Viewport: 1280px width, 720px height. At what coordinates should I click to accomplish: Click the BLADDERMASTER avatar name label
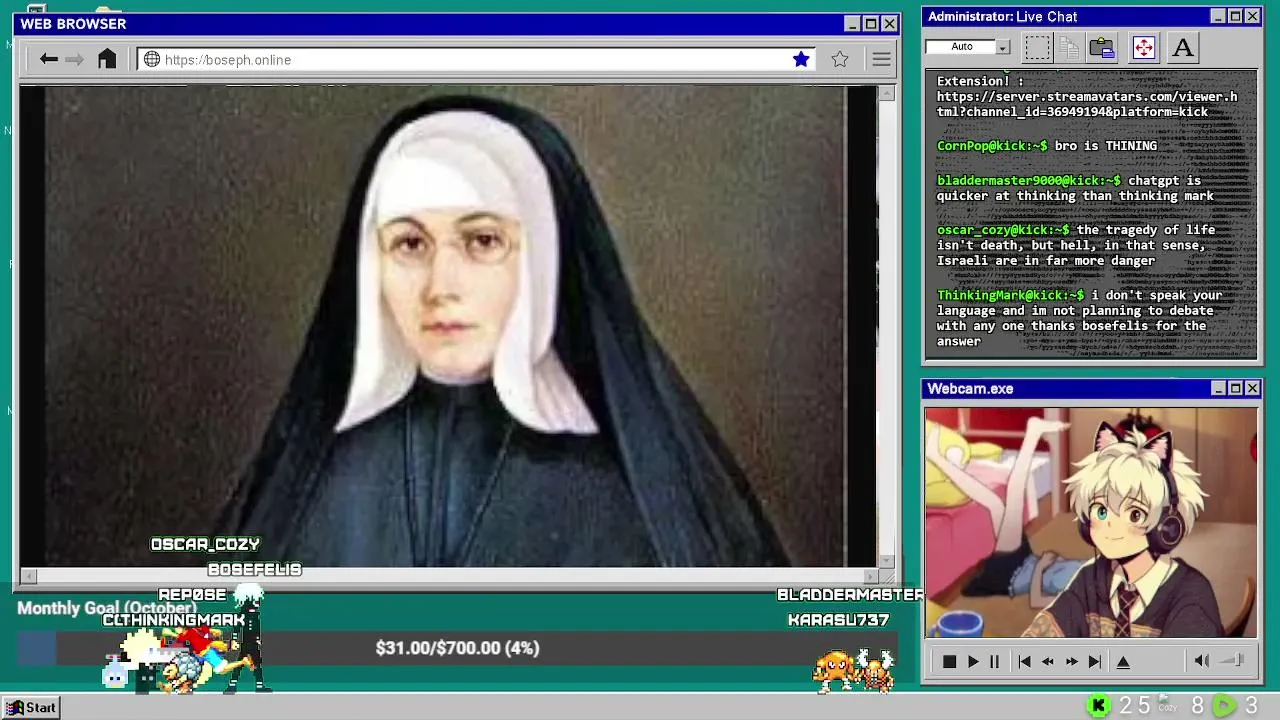[x=851, y=595]
